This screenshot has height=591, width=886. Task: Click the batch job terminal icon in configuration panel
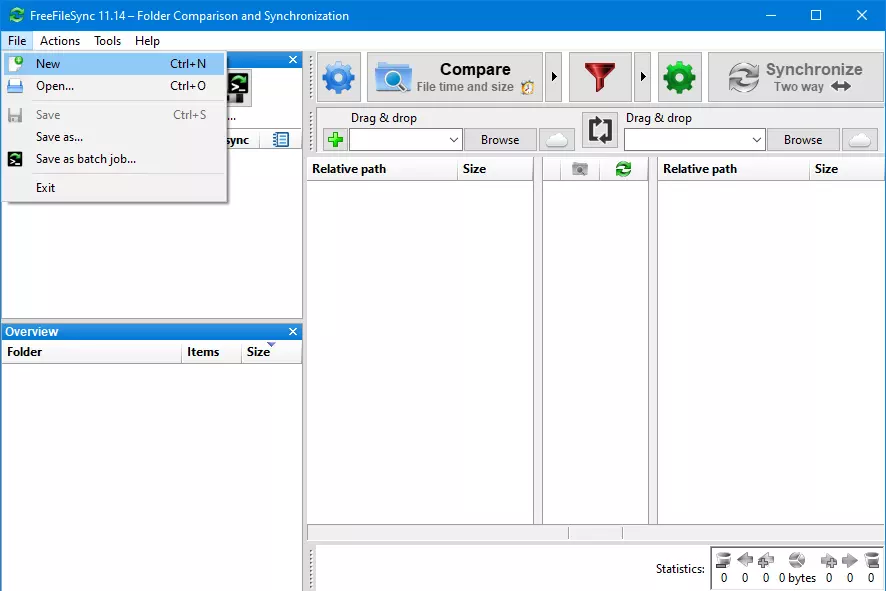click(x=238, y=88)
